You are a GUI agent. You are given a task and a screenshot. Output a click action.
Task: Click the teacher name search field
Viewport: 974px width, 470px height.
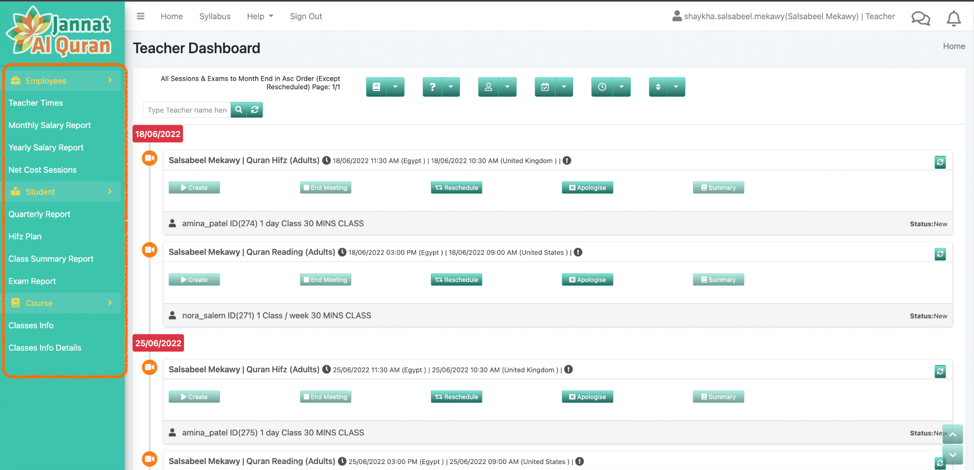pyautogui.click(x=187, y=110)
